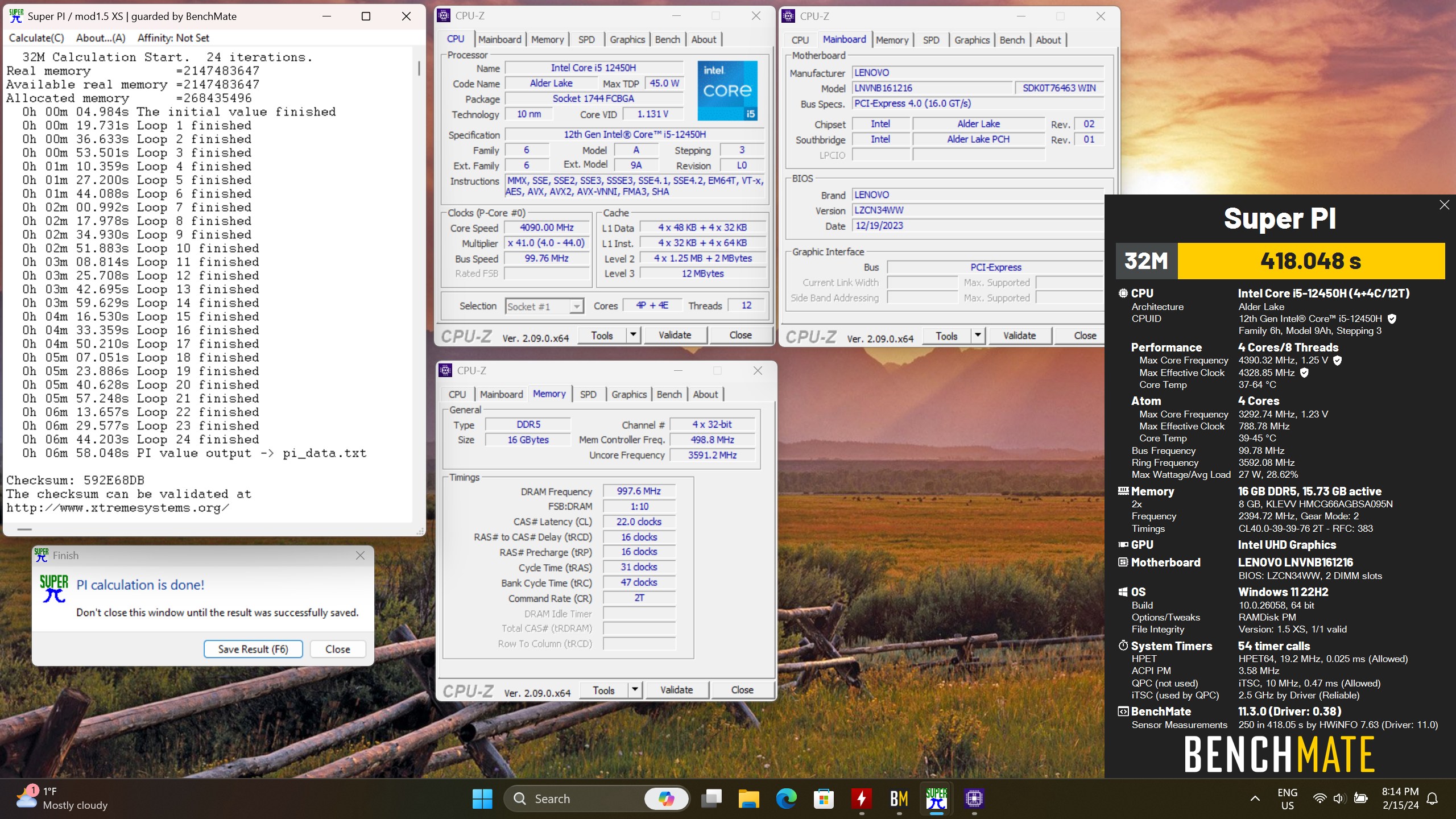
Task: Select Memory tab in CPU-Z Mainboard window
Action: click(892, 40)
